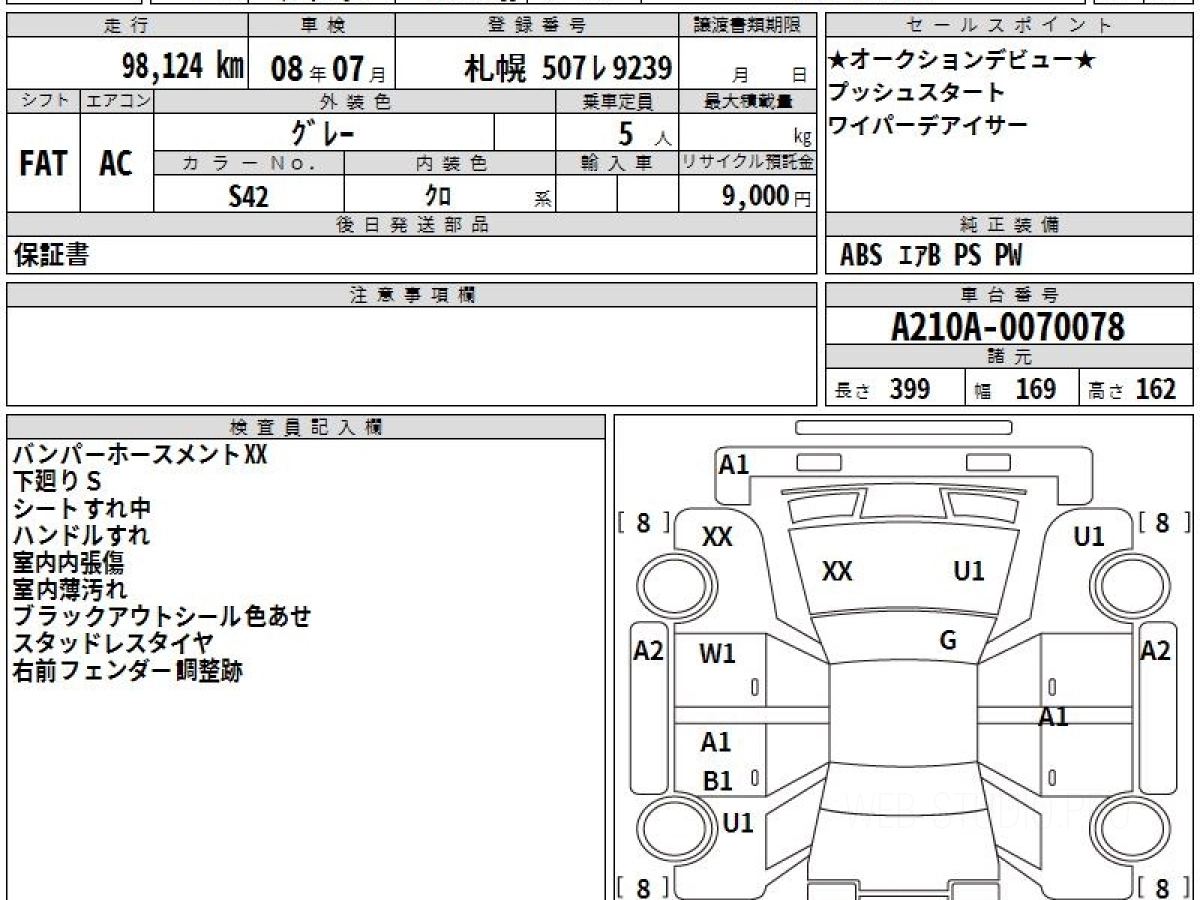Select the 純正装備 header
1200x900 pixels.
tap(1009, 225)
